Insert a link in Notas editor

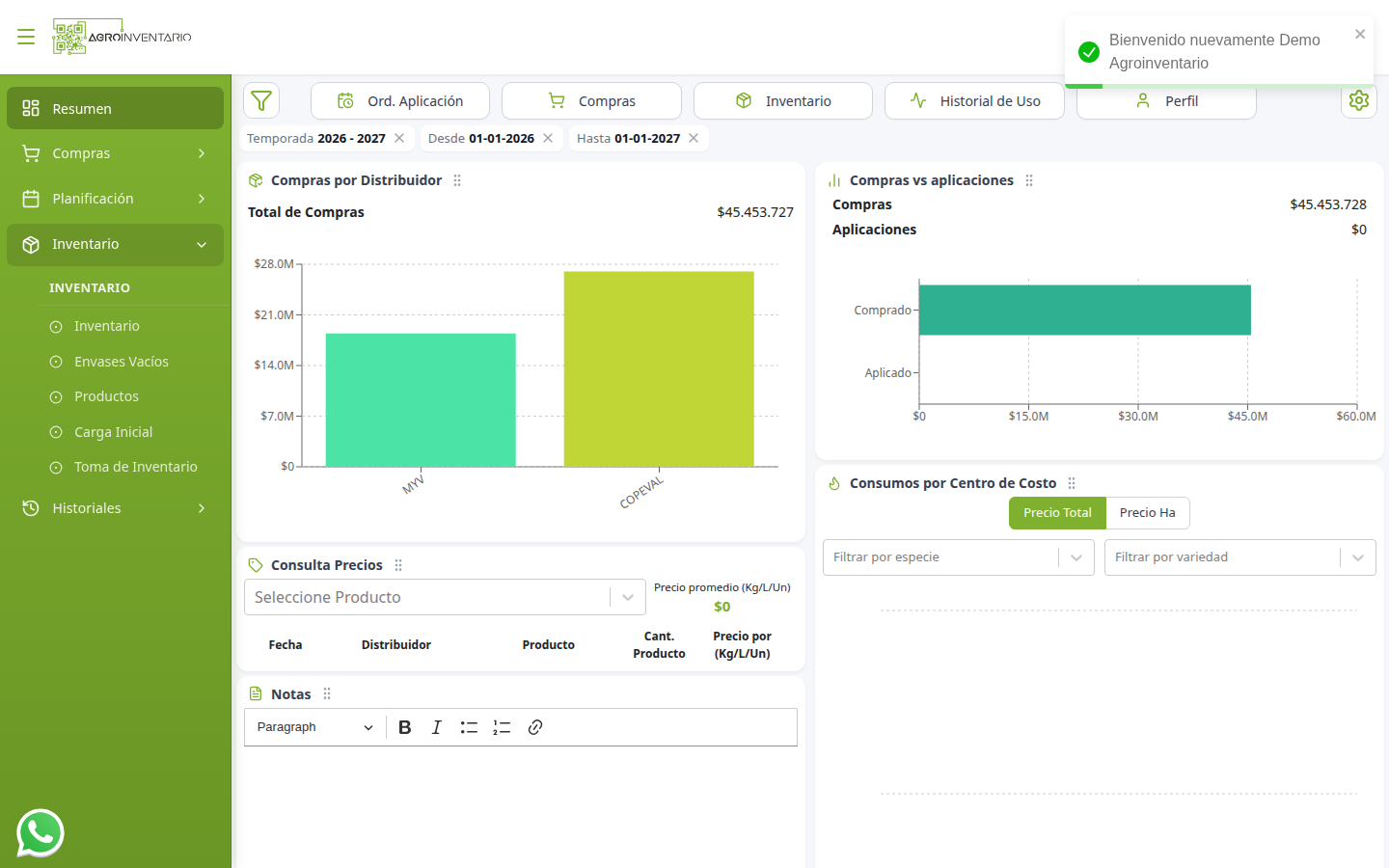coord(535,727)
